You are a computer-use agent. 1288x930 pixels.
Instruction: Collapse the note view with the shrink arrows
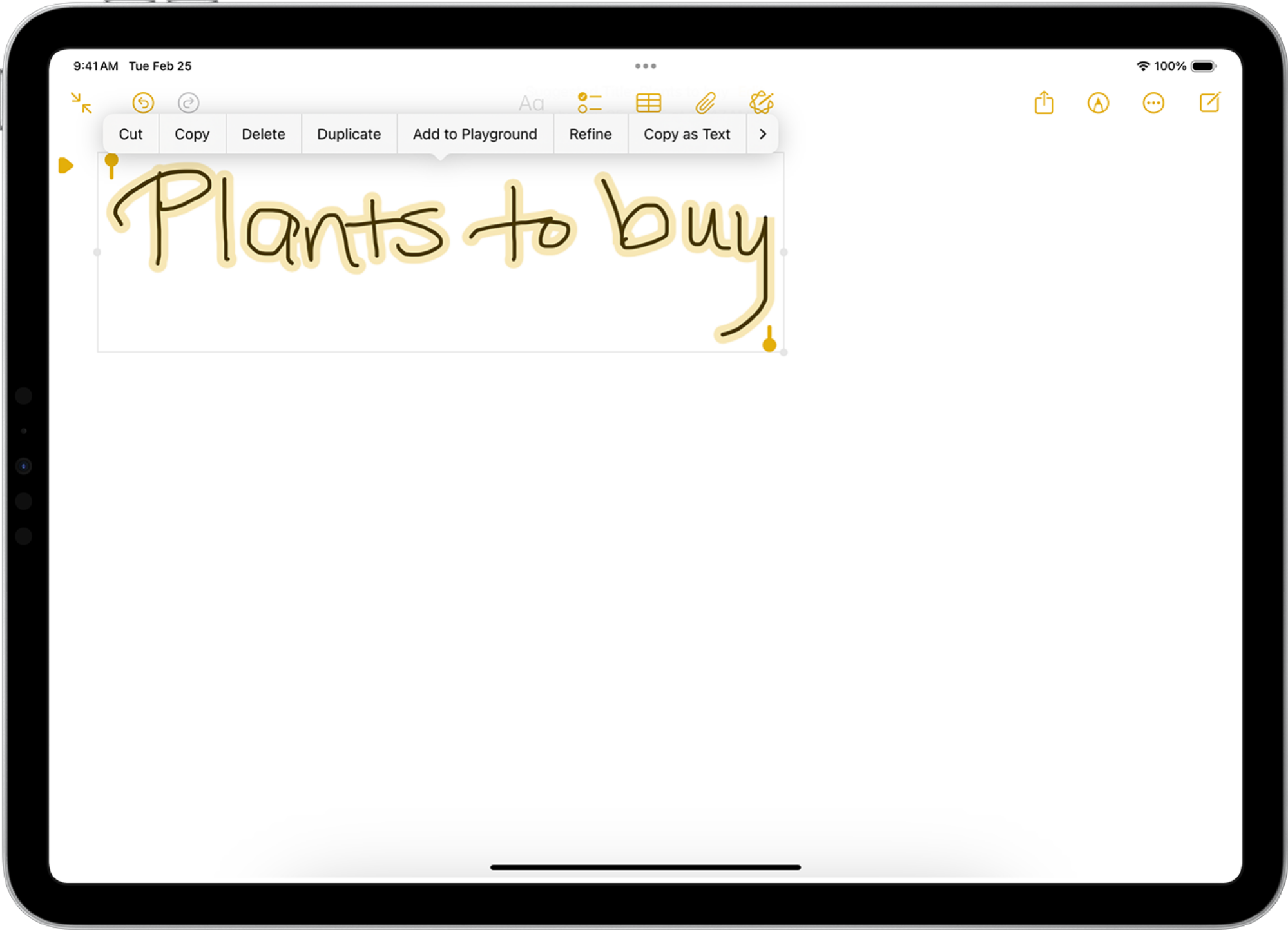pos(81,103)
